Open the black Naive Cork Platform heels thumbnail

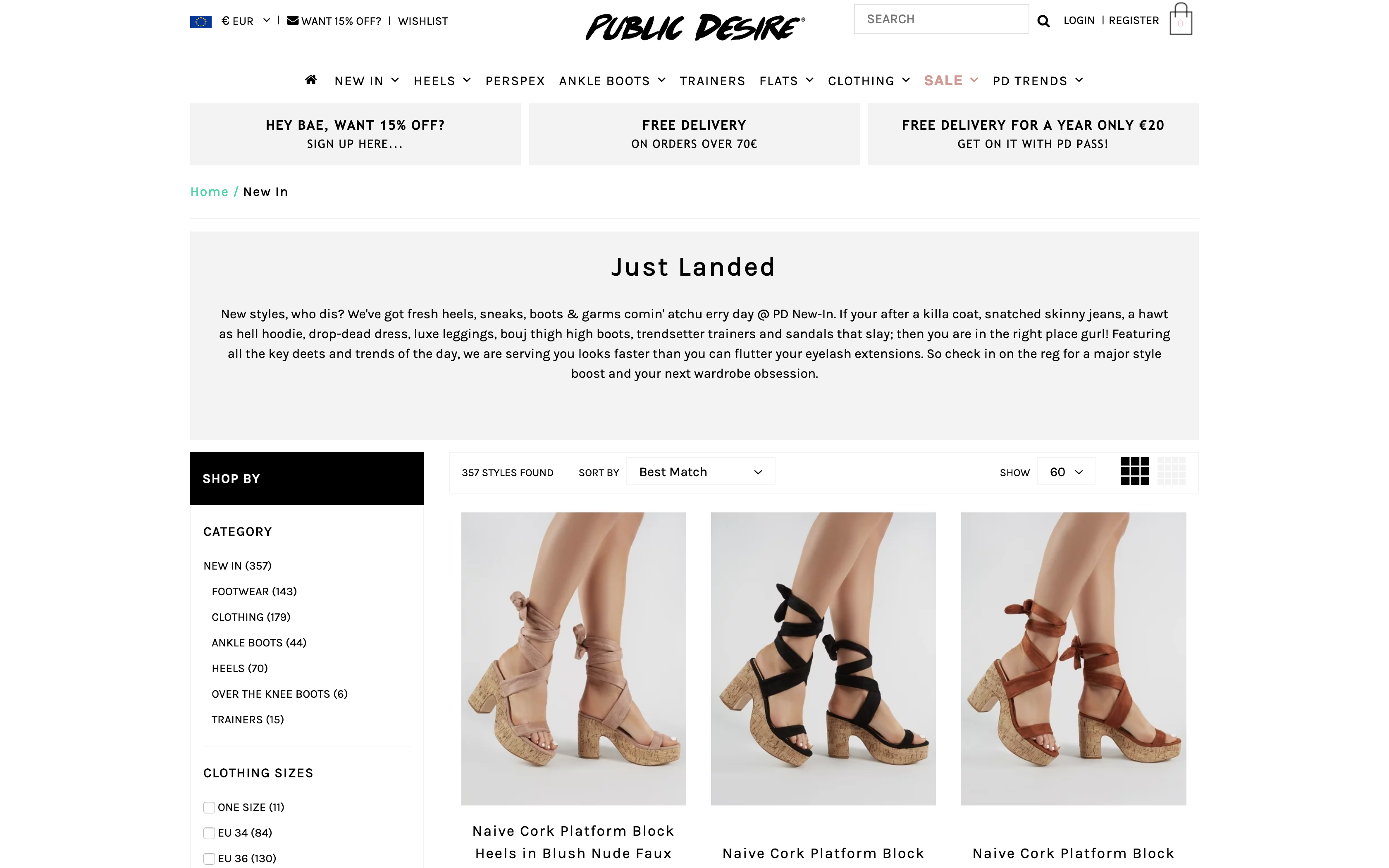pyautogui.click(x=823, y=658)
